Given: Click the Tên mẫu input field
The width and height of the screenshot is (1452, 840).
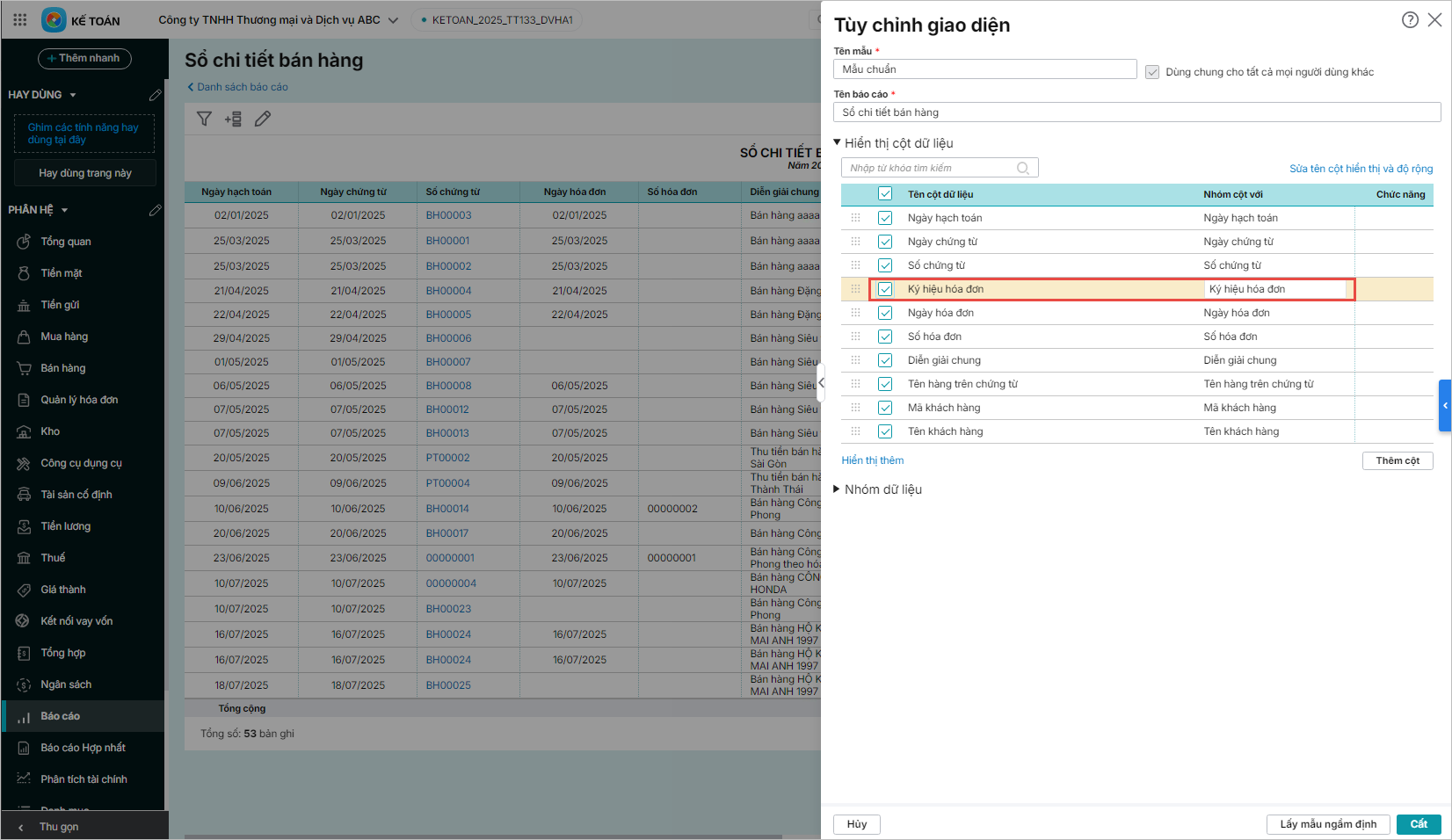Looking at the screenshot, I should 984,69.
